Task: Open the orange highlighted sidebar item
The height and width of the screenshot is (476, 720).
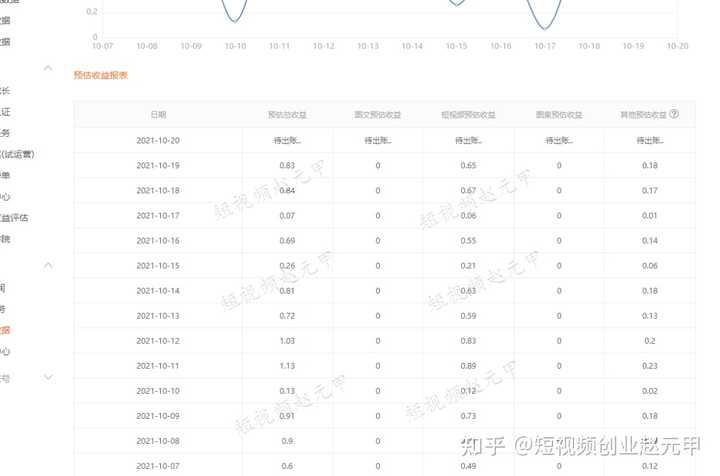Action: pos(5,330)
